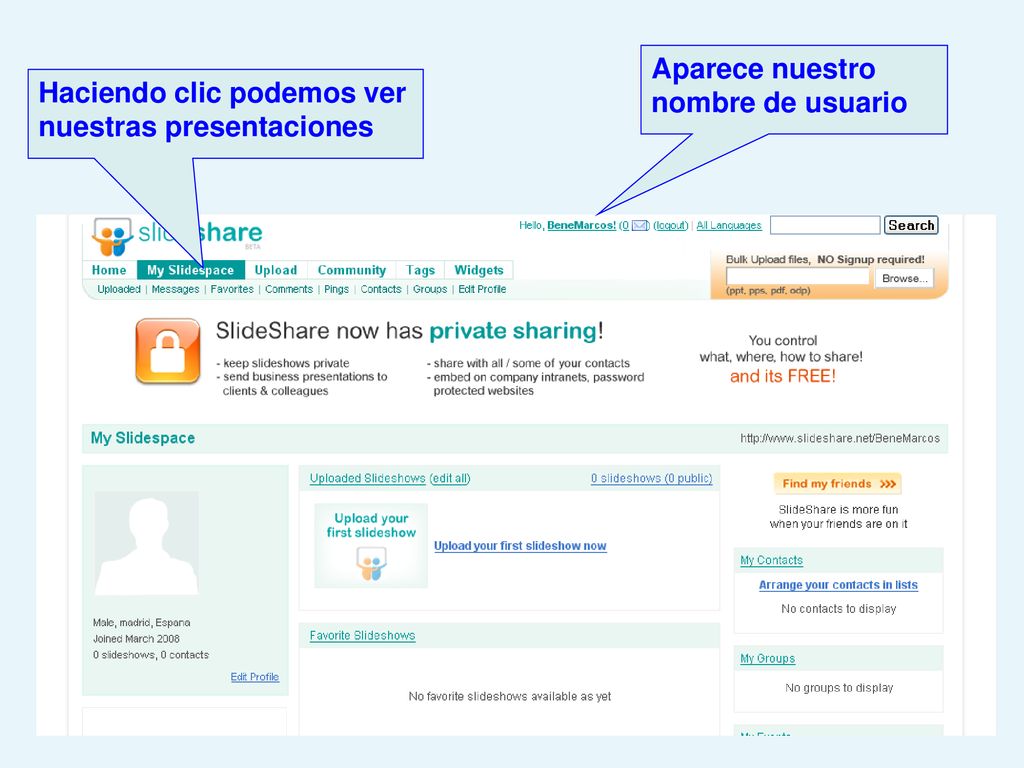Image resolution: width=1024 pixels, height=768 pixels.
Task: Open the Messages submenu link
Action: coord(175,289)
